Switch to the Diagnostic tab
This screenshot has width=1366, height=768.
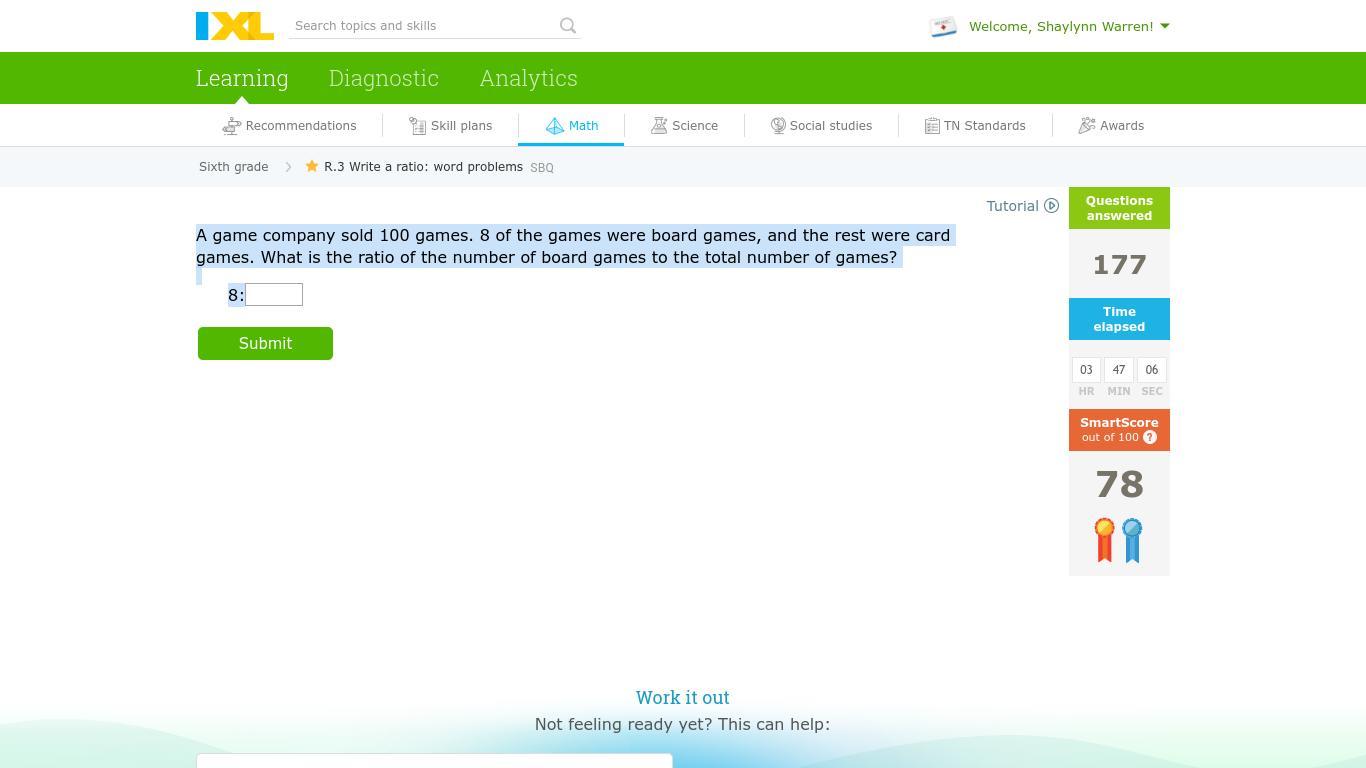pyautogui.click(x=384, y=78)
